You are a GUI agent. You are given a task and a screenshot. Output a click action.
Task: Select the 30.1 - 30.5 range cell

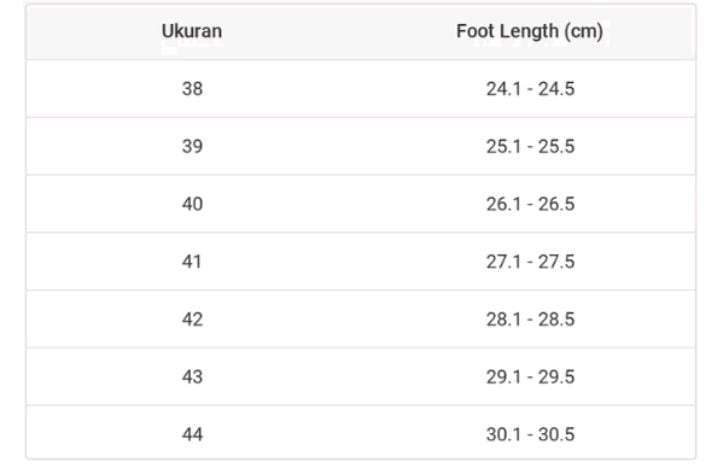529,434
